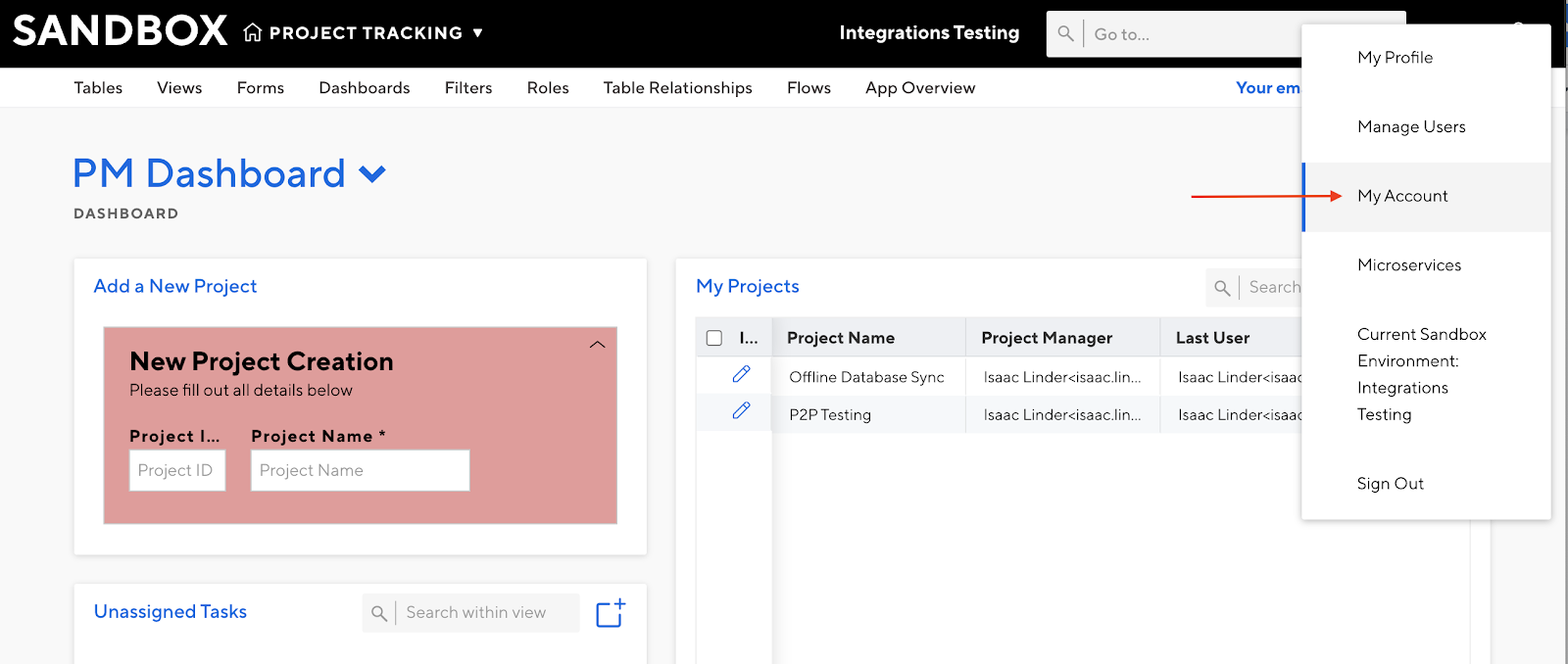
Task: Click the Project Name input field
Action: point(360,471)
